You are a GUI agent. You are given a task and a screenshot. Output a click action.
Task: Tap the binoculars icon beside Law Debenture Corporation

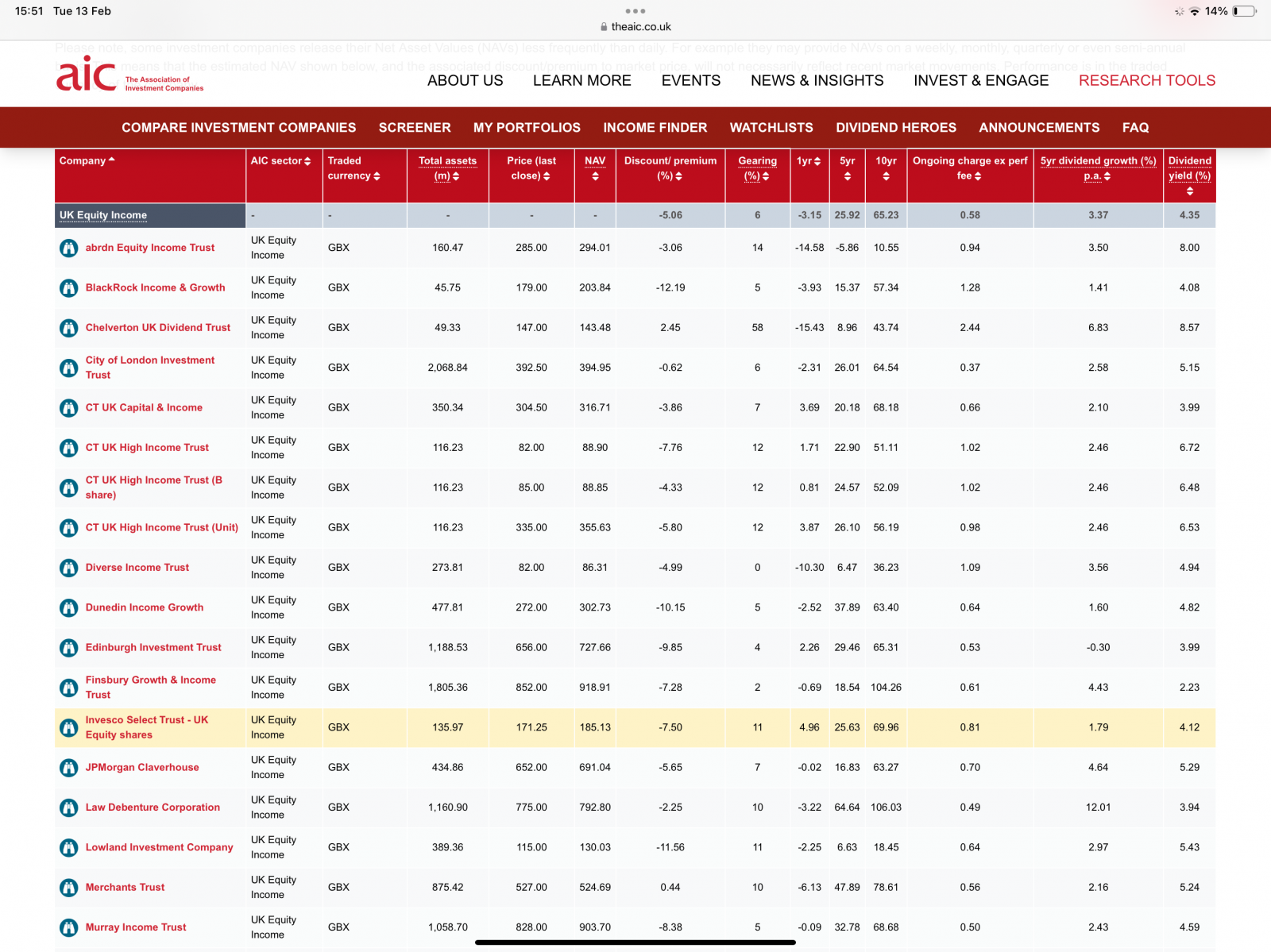point(69,807)
